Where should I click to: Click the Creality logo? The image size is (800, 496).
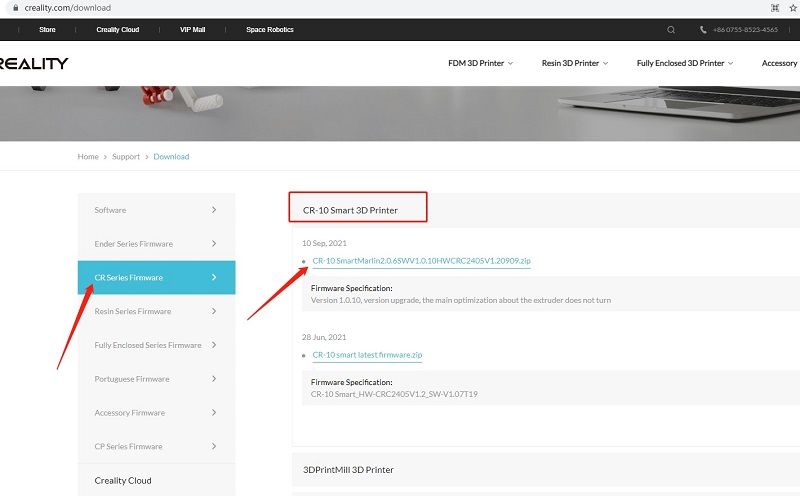34,63
